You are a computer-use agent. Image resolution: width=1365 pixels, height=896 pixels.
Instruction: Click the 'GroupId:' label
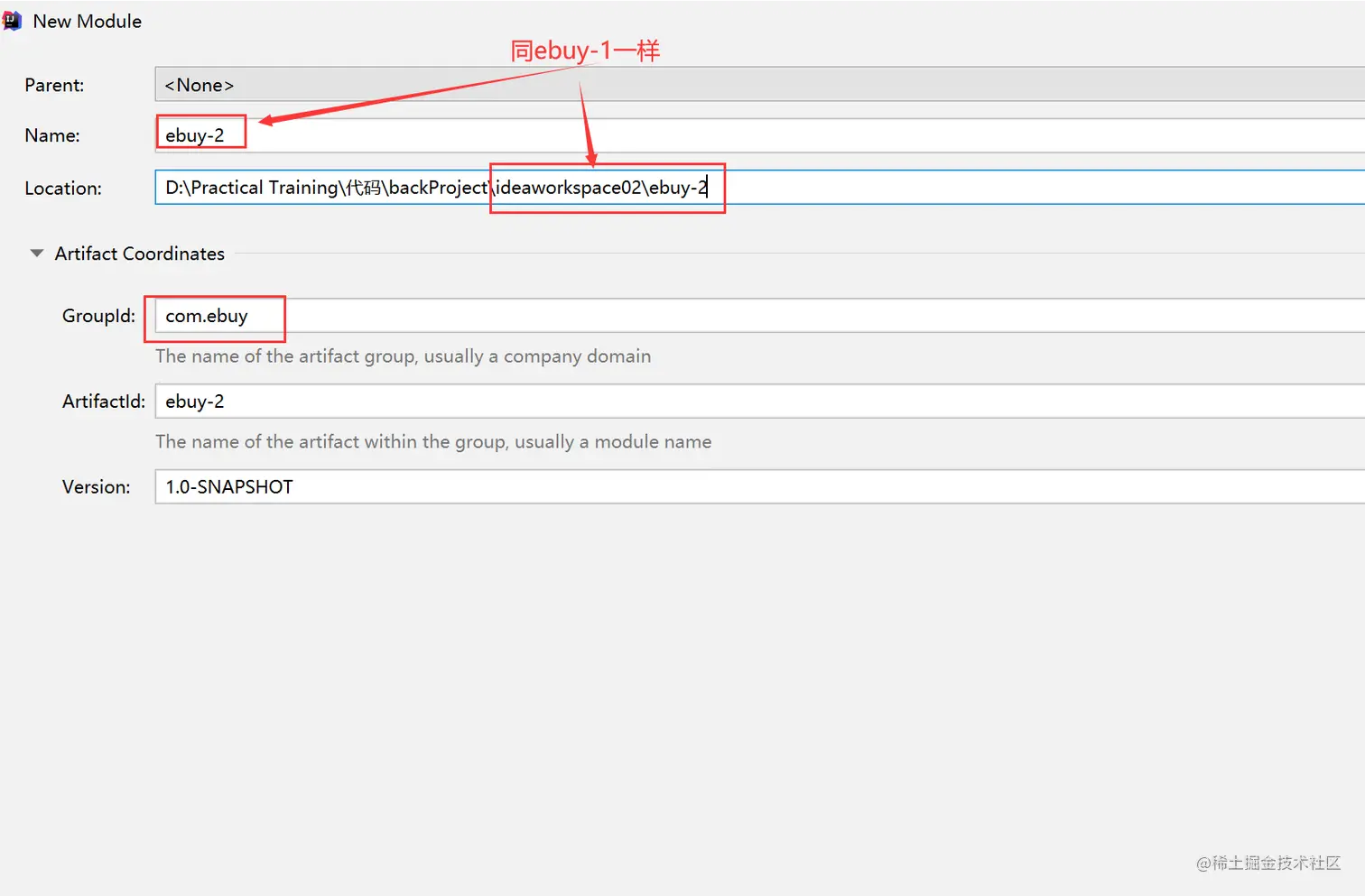click(x=98, y=316)
